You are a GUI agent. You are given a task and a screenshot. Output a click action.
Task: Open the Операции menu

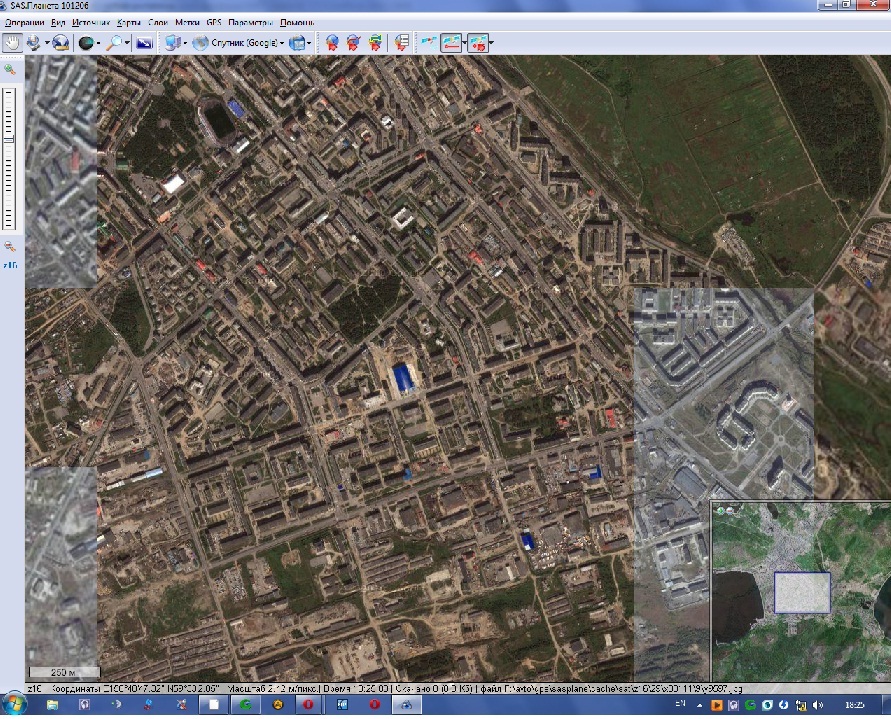pos(26,22)
